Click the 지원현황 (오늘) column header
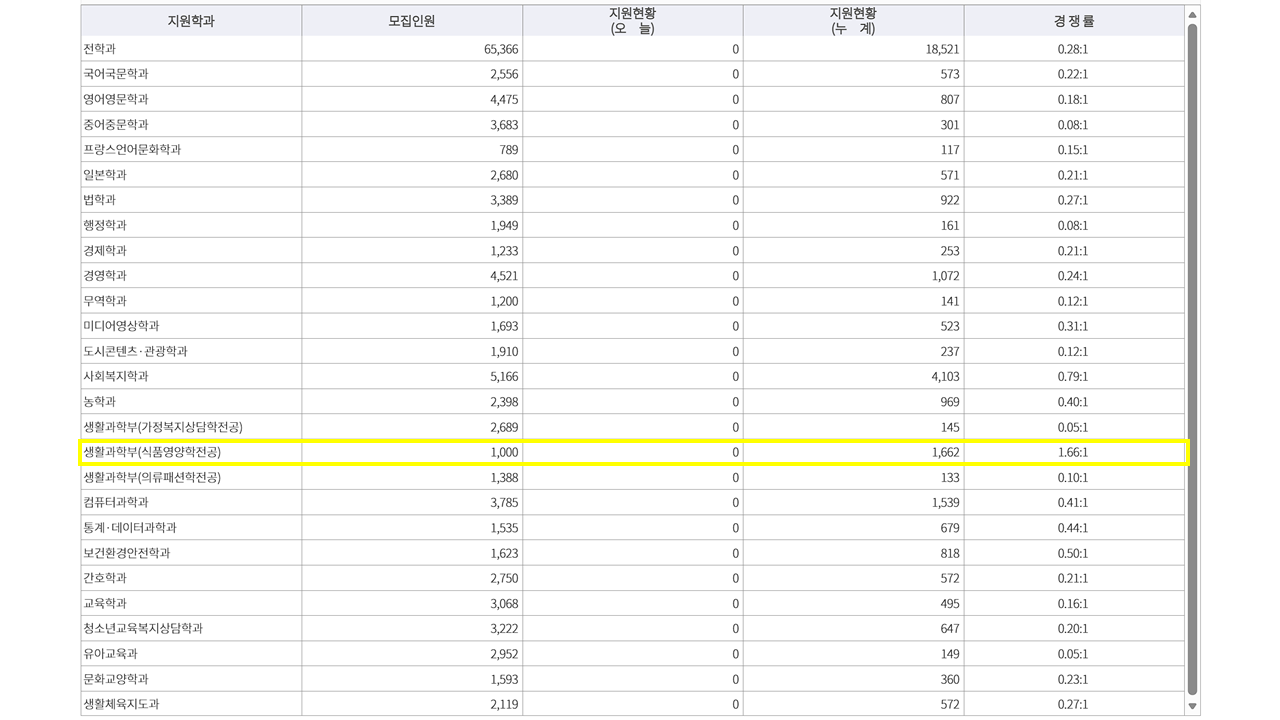Screen dimensions: 1280x720 coord(633,21)
